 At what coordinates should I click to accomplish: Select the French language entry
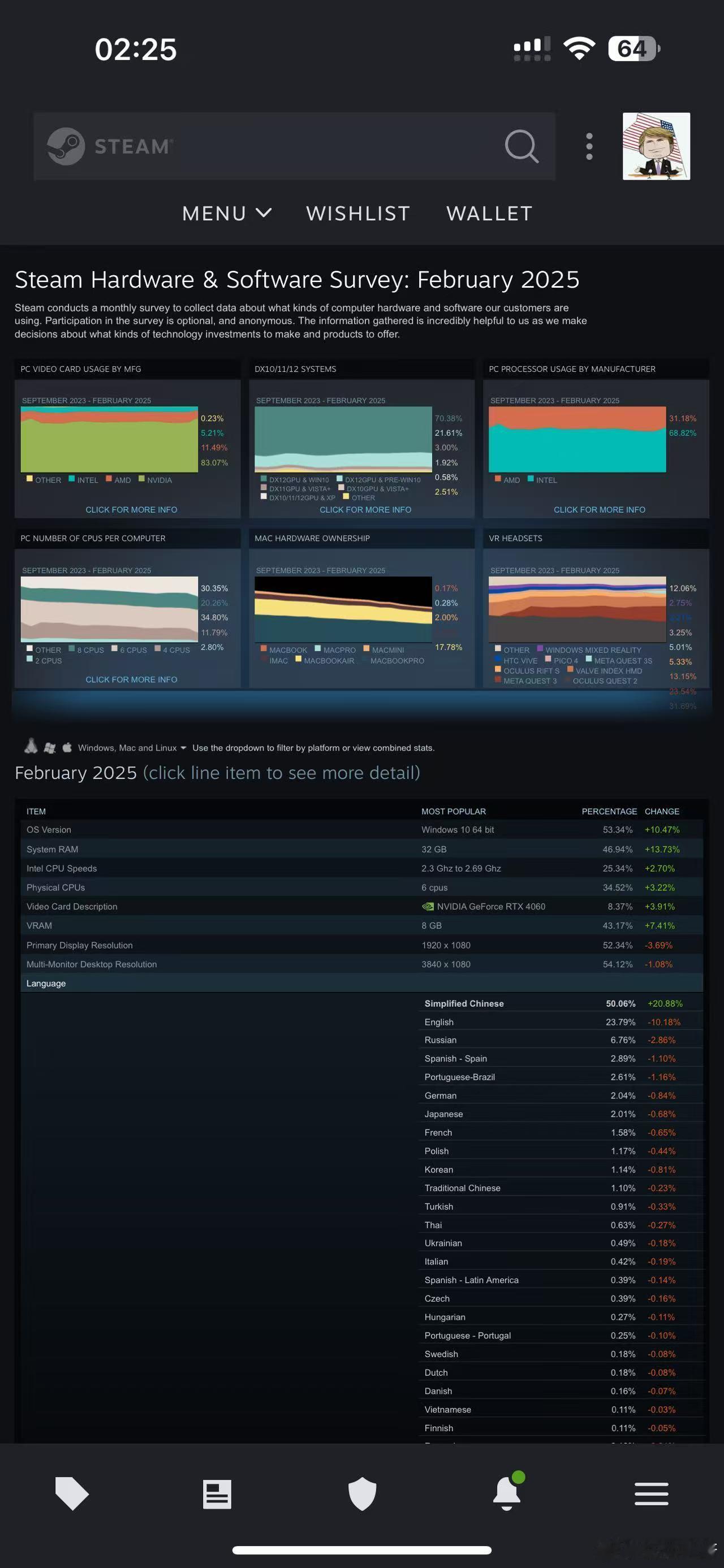(561, 1132)
